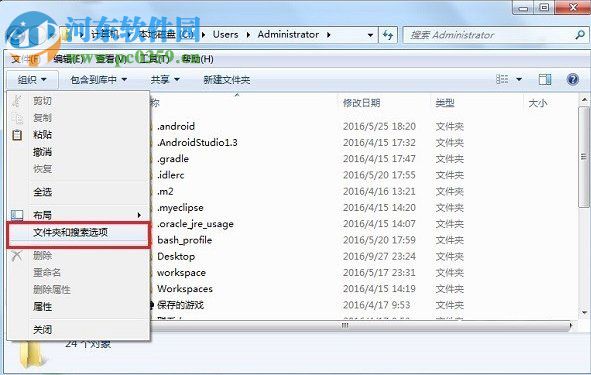Select Users in the address breadcrumb
This screenshot has height=375, width=591.
pyautogui.click(x=225, y=35)
